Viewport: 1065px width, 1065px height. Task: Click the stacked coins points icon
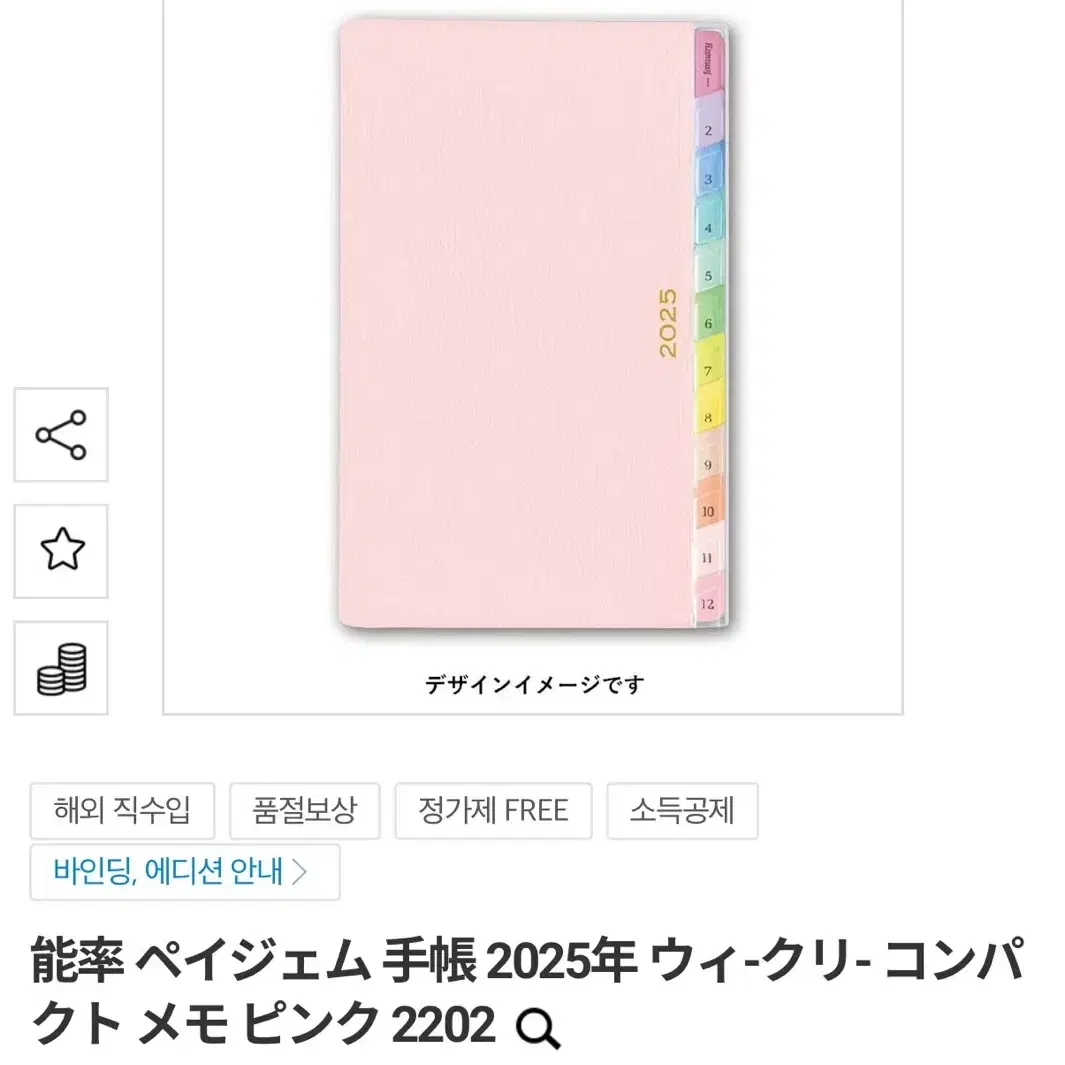[x=61, y=668]
